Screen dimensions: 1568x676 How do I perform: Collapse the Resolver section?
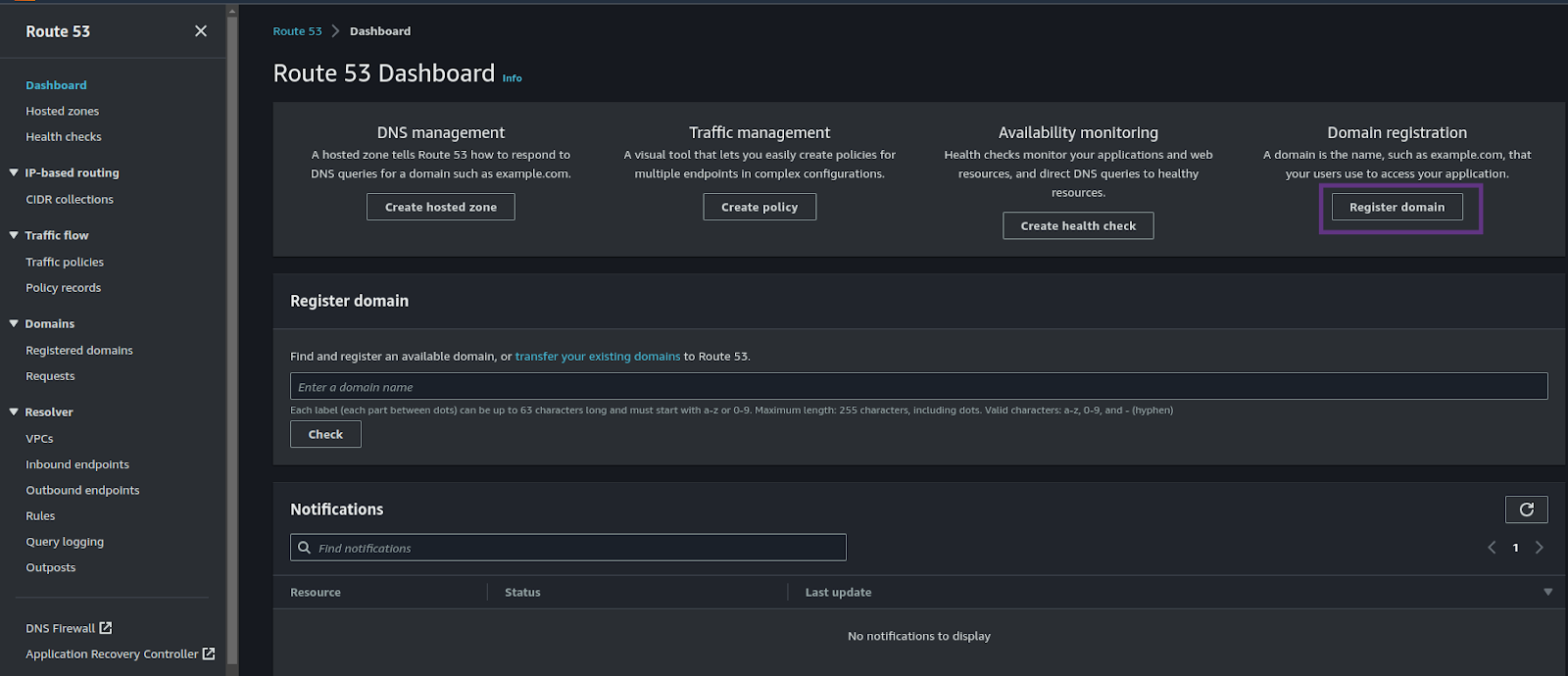[14, 411]
